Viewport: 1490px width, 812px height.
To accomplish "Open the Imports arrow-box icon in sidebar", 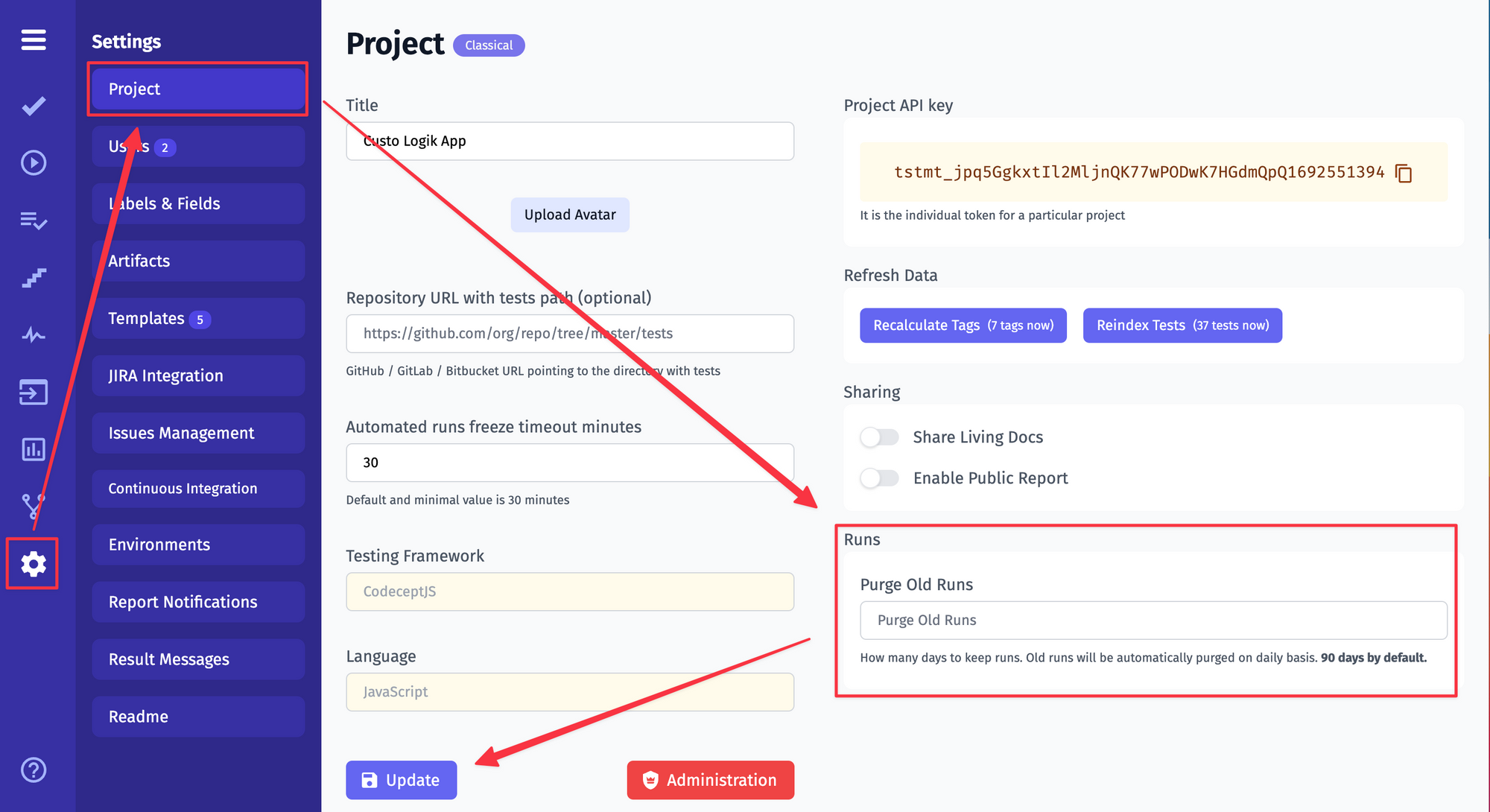I will click(34, 392).
